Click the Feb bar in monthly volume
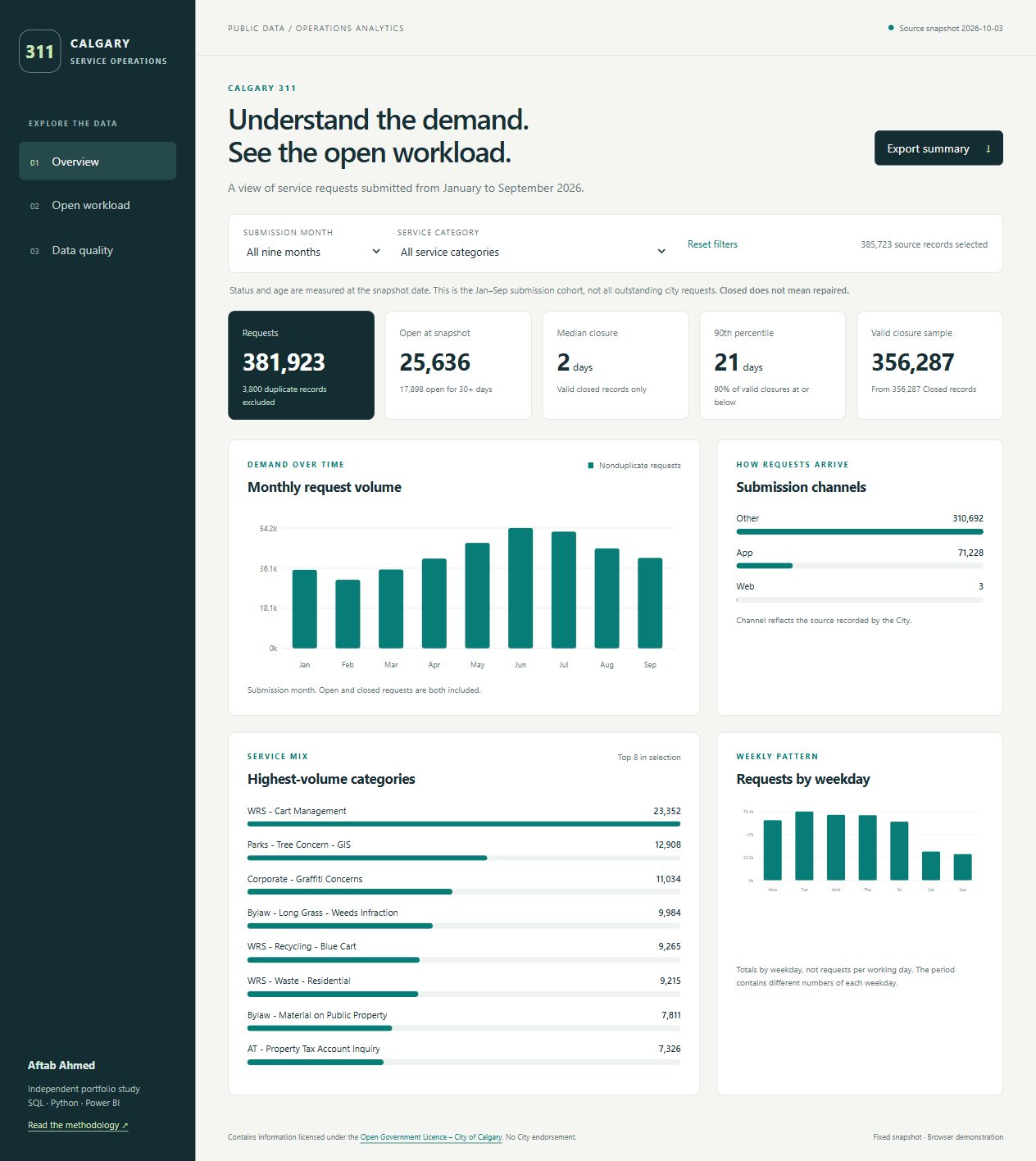Viewport: 1036px width, 1161px height. [x=348, y=614]
